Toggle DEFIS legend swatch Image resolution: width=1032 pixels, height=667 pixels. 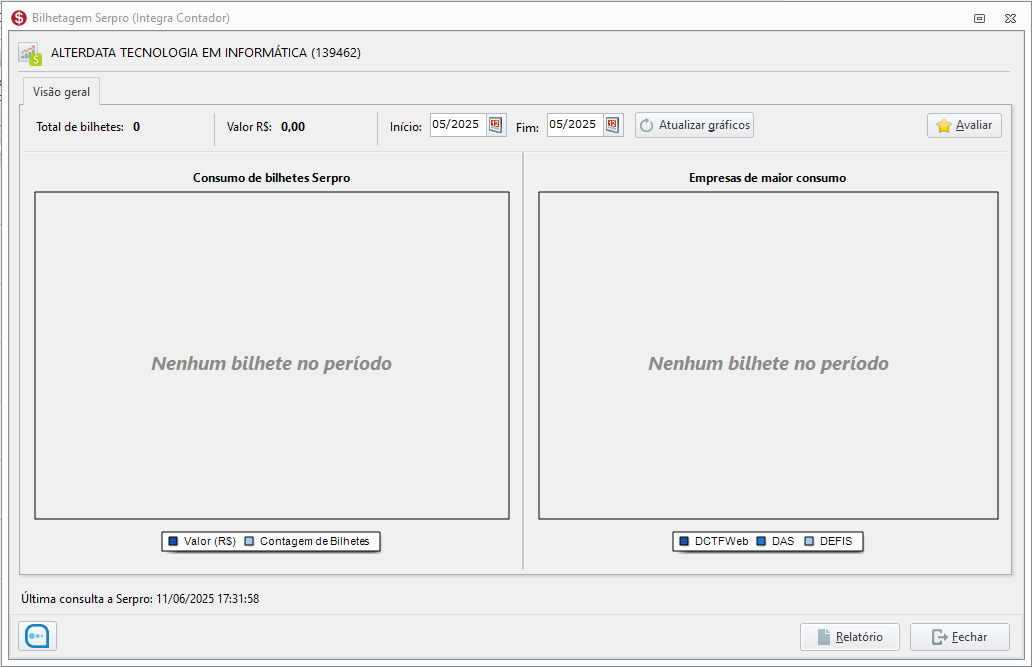(809, 541)
